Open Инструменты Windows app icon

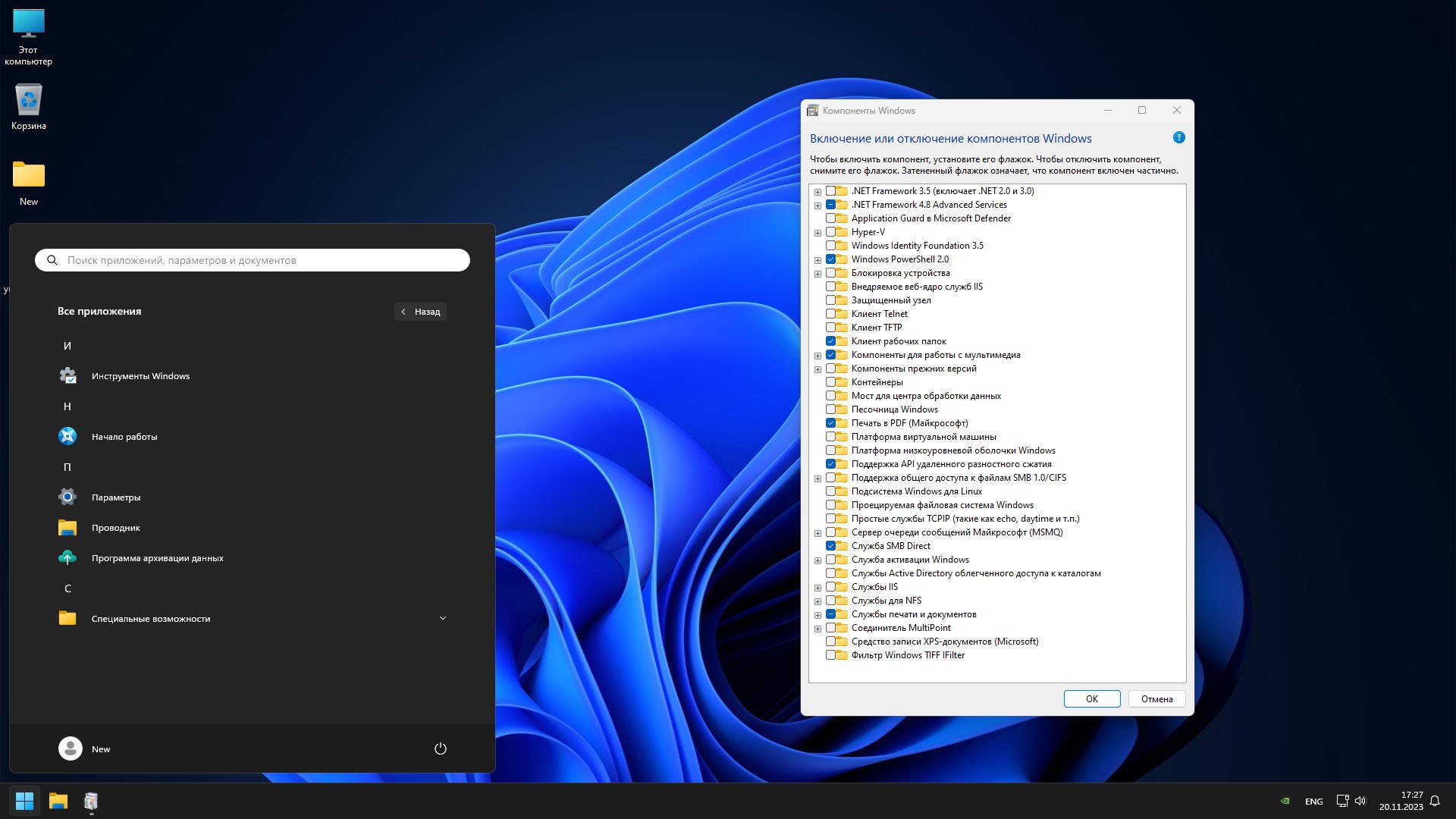[67, 376]
